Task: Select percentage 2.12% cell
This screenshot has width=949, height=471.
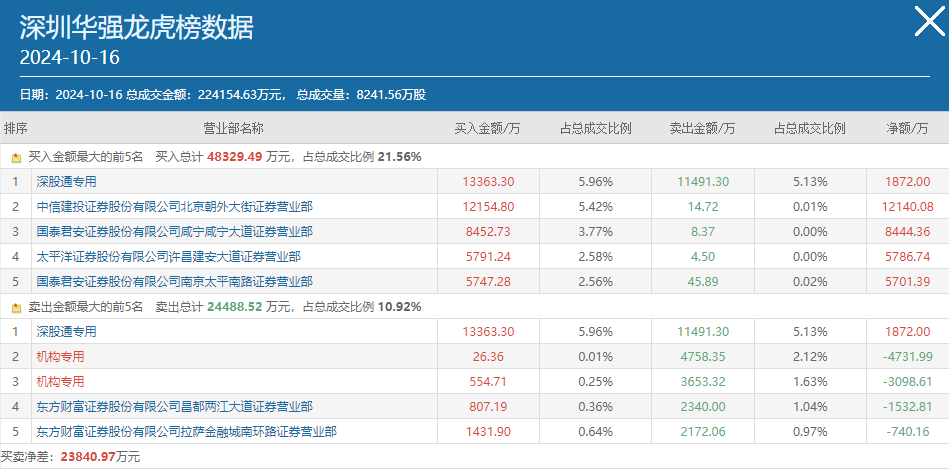Action: [810, 357]
